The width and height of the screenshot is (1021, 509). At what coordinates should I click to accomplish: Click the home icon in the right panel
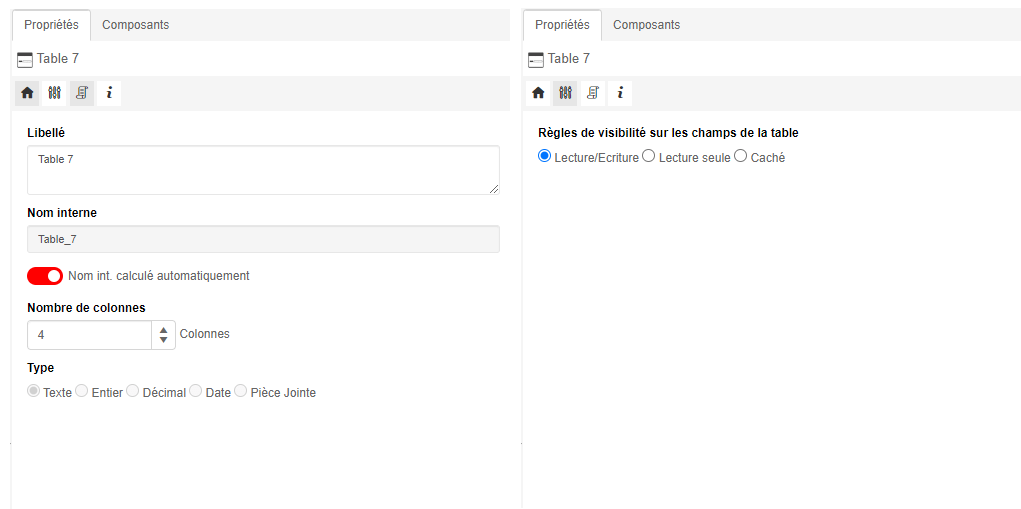[538, 93]
